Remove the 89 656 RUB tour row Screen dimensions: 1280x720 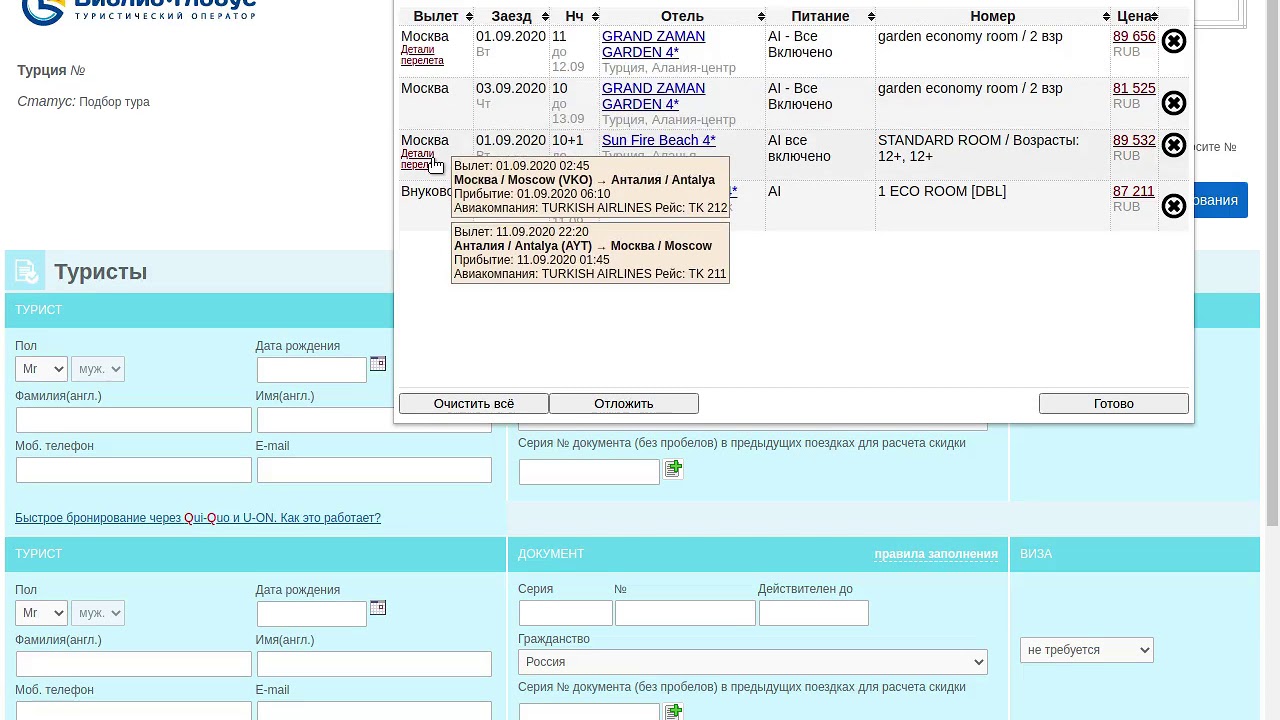click(1174, 41)
